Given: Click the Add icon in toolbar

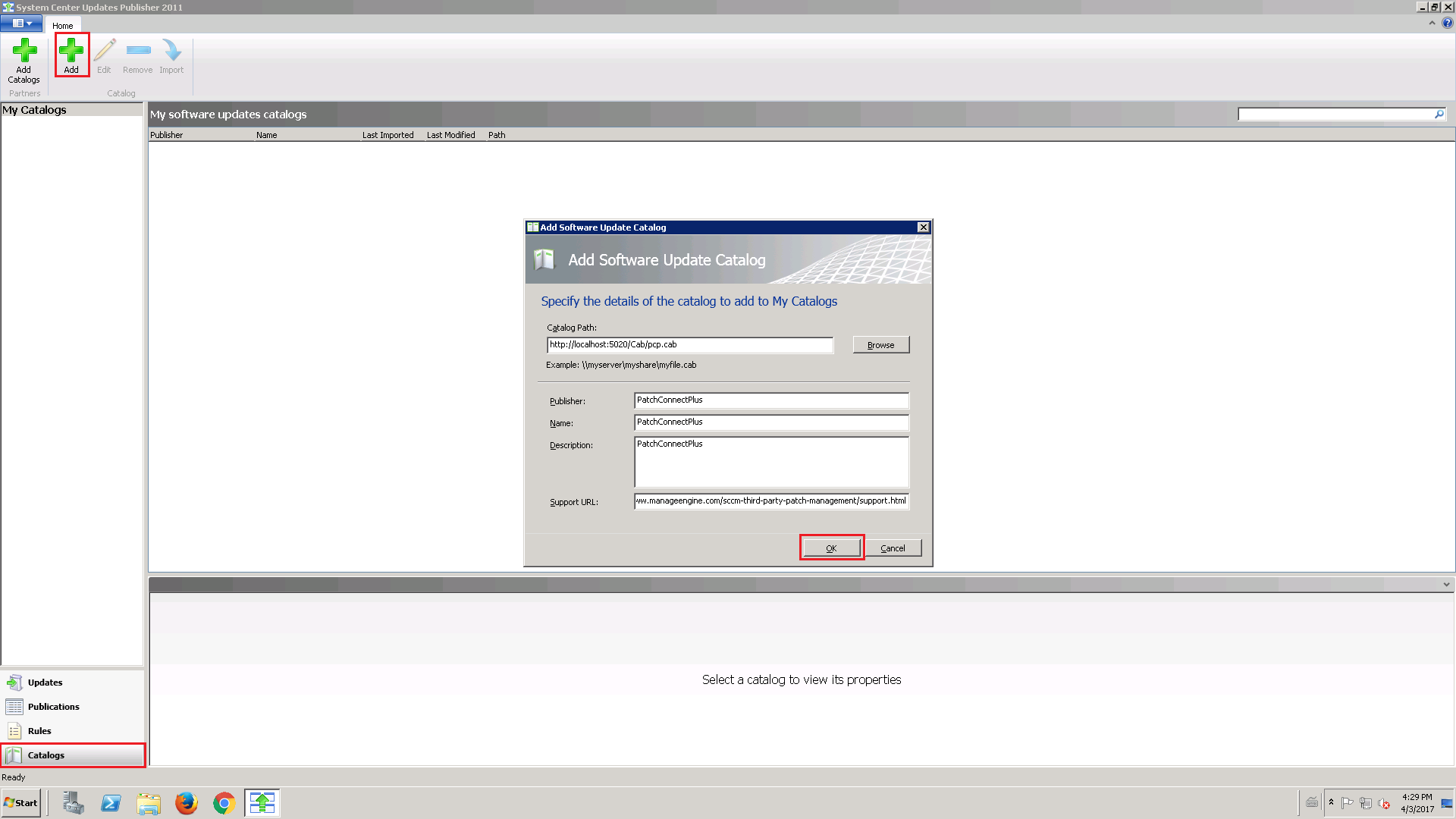Looking at the screenshot, I should [71, 55].
